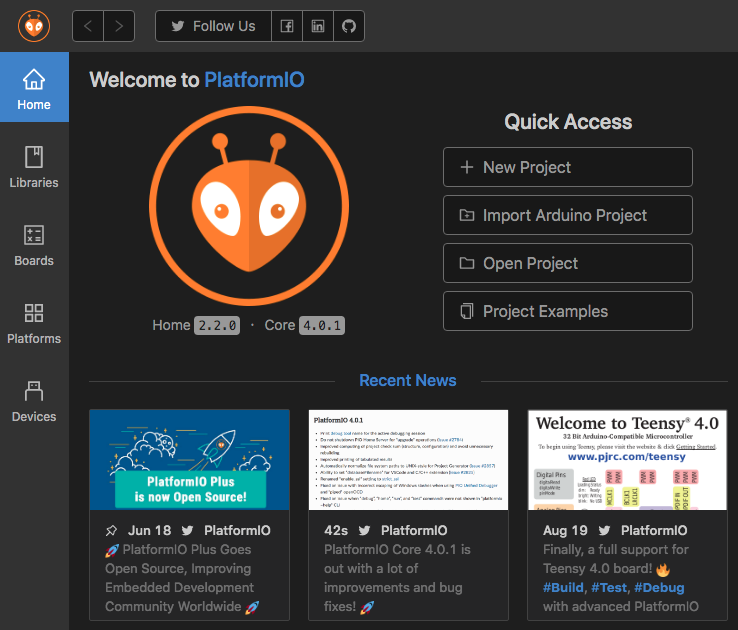Click the pin icon on Jun 18 post

click(x=111, y=531)
